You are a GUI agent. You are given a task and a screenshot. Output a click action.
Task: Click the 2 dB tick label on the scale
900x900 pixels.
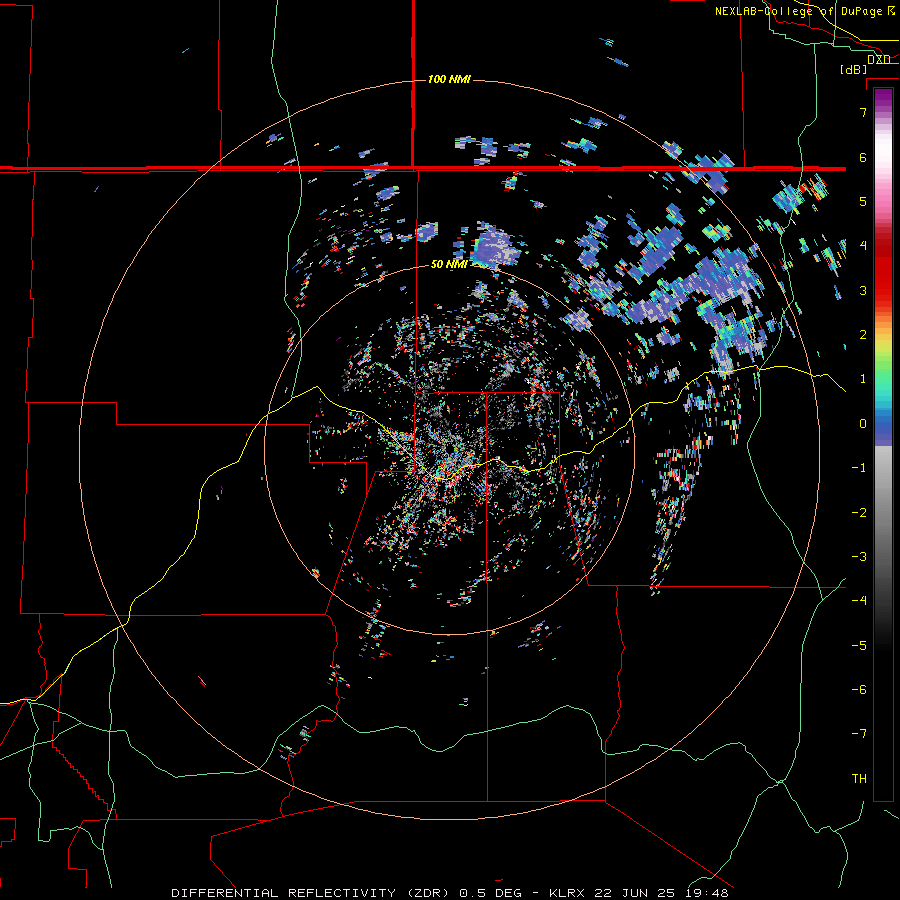(863, 335)
